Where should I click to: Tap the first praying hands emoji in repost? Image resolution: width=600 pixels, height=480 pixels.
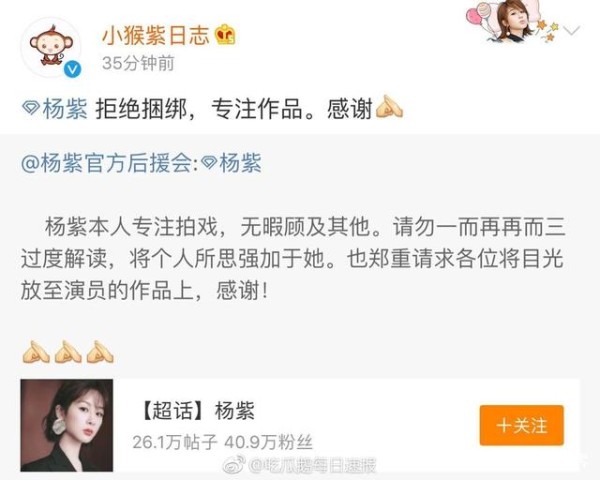click(x=36, y=351)
